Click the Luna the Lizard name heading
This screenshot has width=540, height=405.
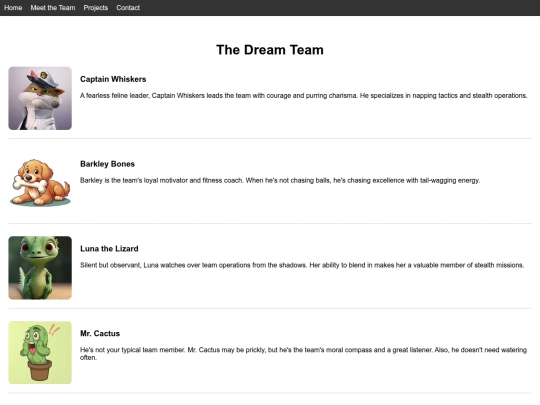click(x=109, y=249)
